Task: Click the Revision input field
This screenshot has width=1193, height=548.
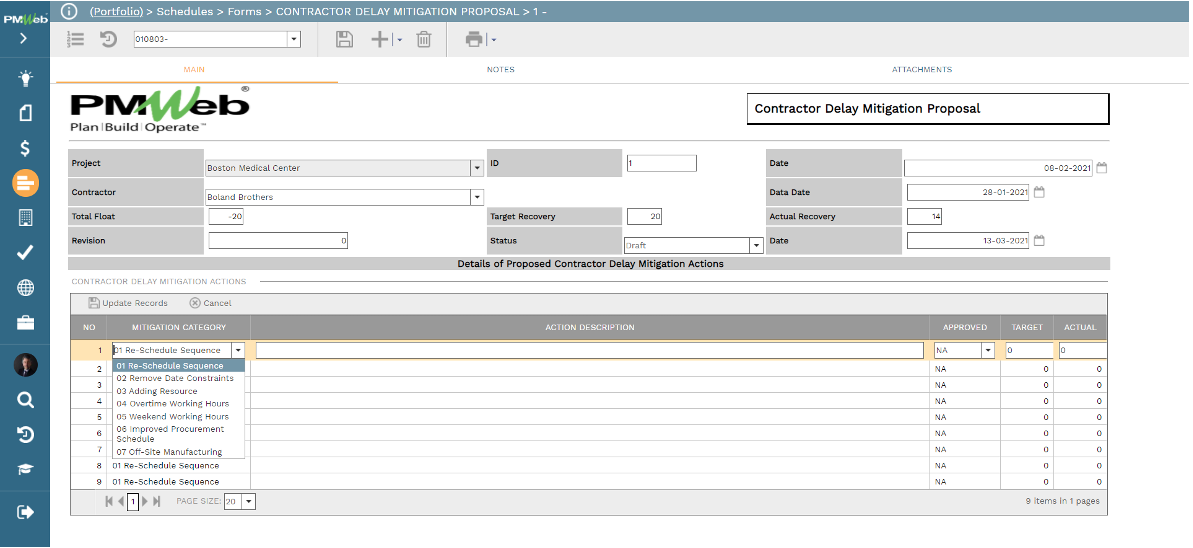Action: (x=278, y=241)
